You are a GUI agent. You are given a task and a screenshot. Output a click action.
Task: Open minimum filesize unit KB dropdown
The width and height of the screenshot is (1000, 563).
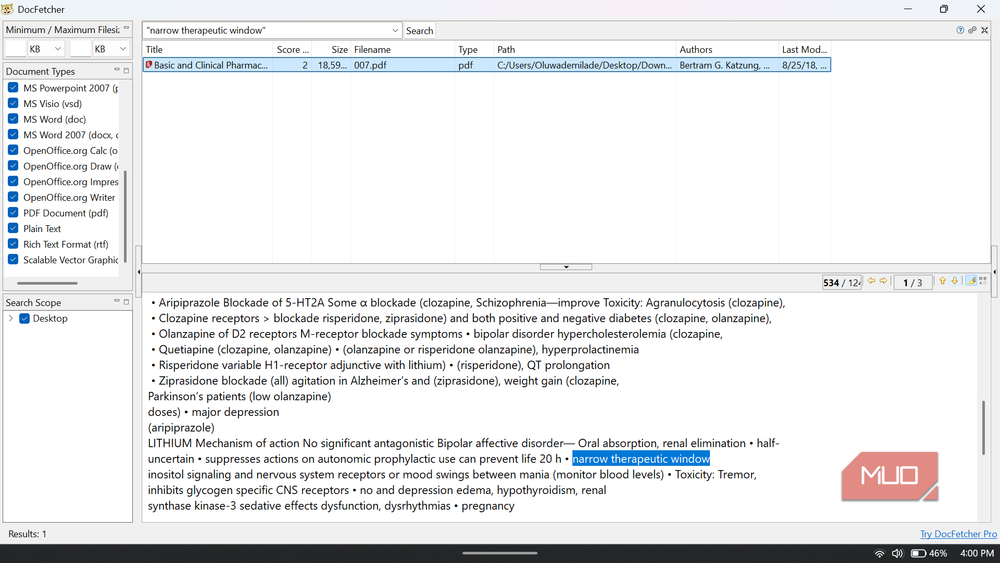pos(45,48)
